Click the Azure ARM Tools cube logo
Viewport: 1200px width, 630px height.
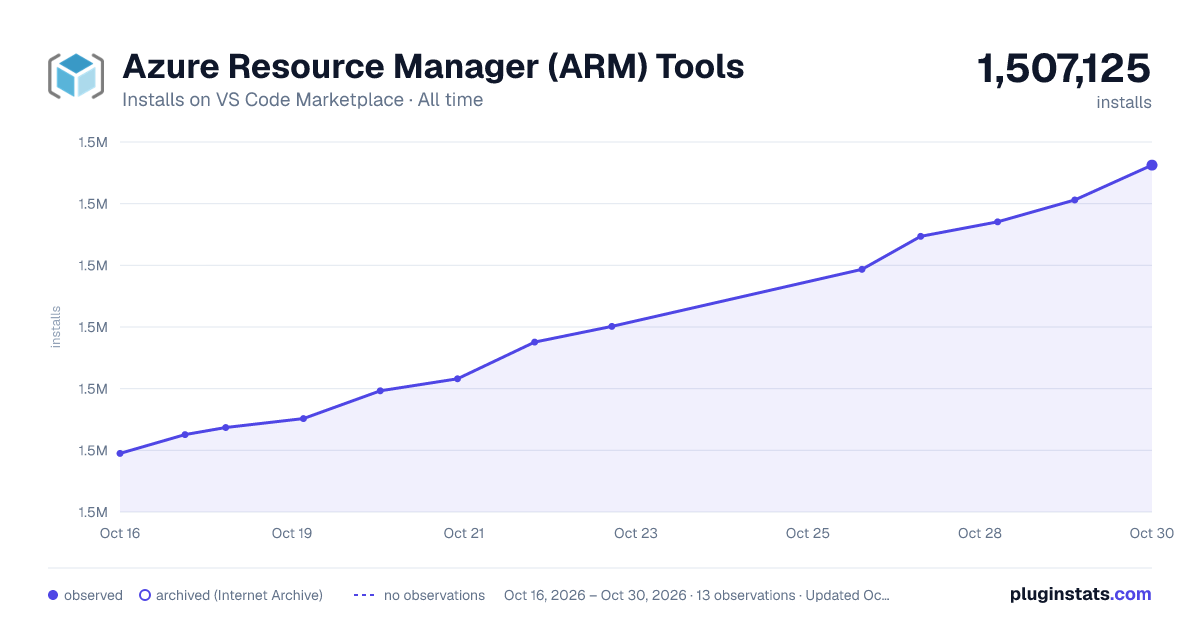click(76, 75)
